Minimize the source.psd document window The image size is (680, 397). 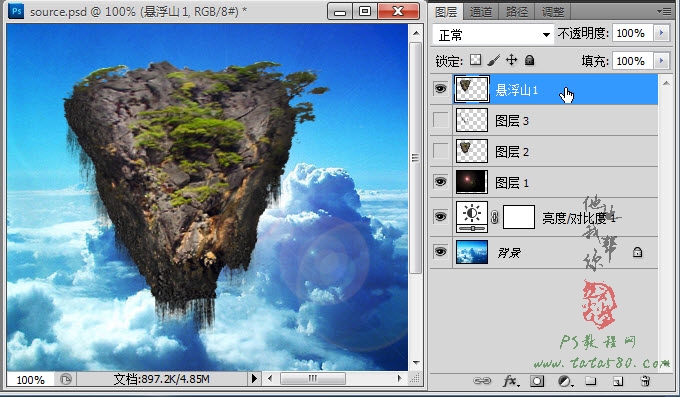340,11
